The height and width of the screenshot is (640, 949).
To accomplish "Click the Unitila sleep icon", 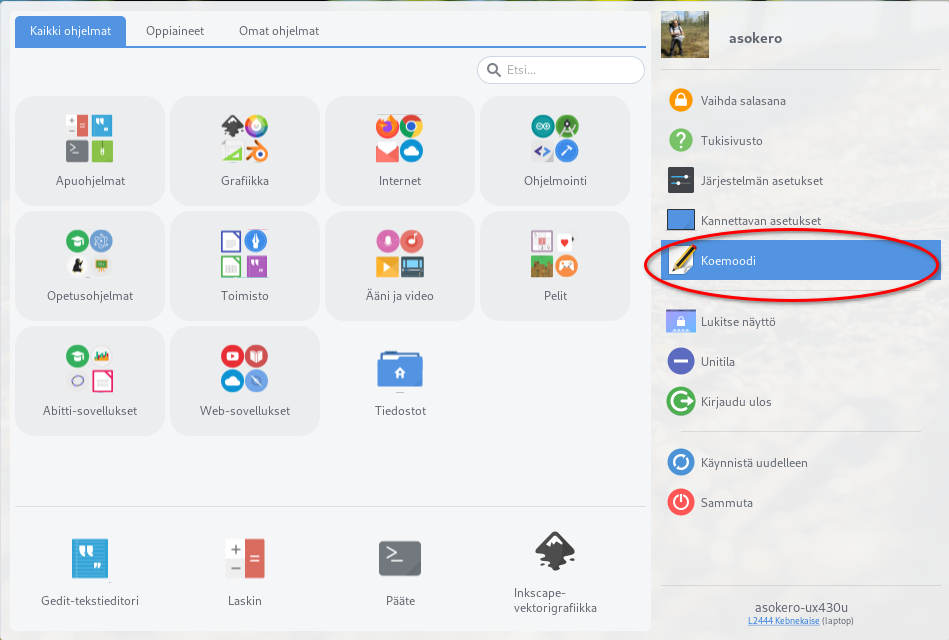I will coord(680,361).
